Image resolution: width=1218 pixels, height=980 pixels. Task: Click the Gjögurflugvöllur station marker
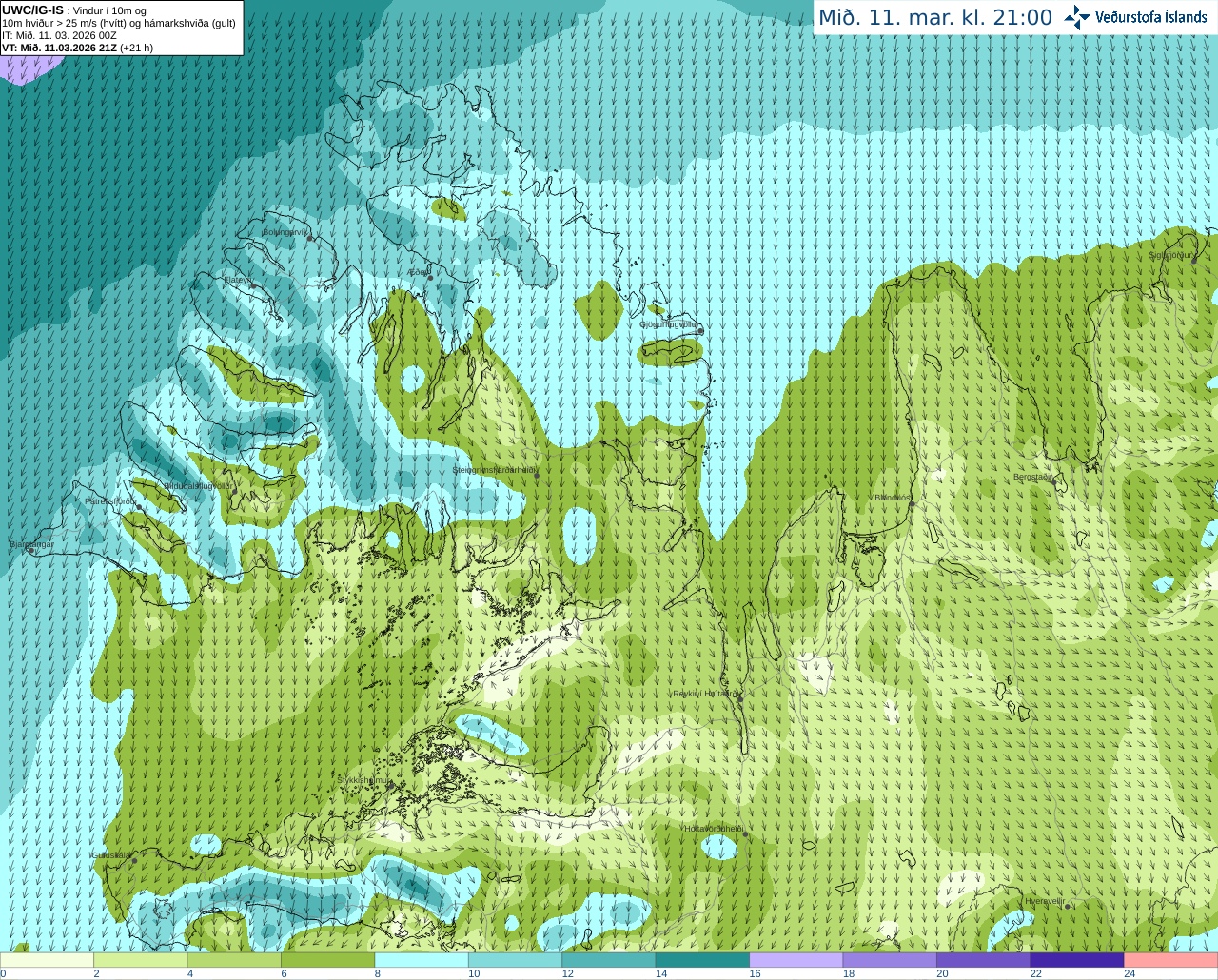pos(700,330)
